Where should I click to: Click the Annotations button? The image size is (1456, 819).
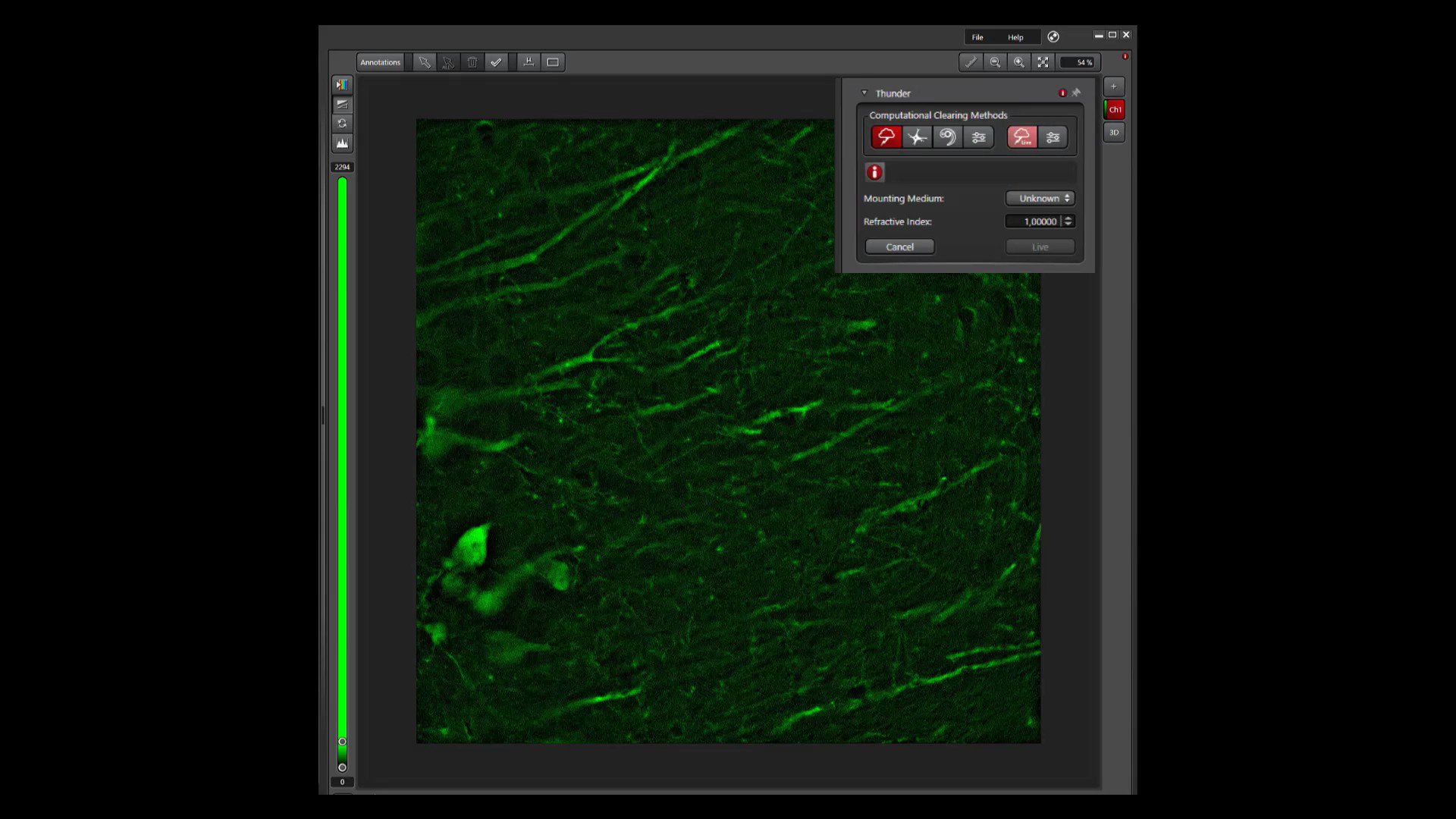point(380,62)
